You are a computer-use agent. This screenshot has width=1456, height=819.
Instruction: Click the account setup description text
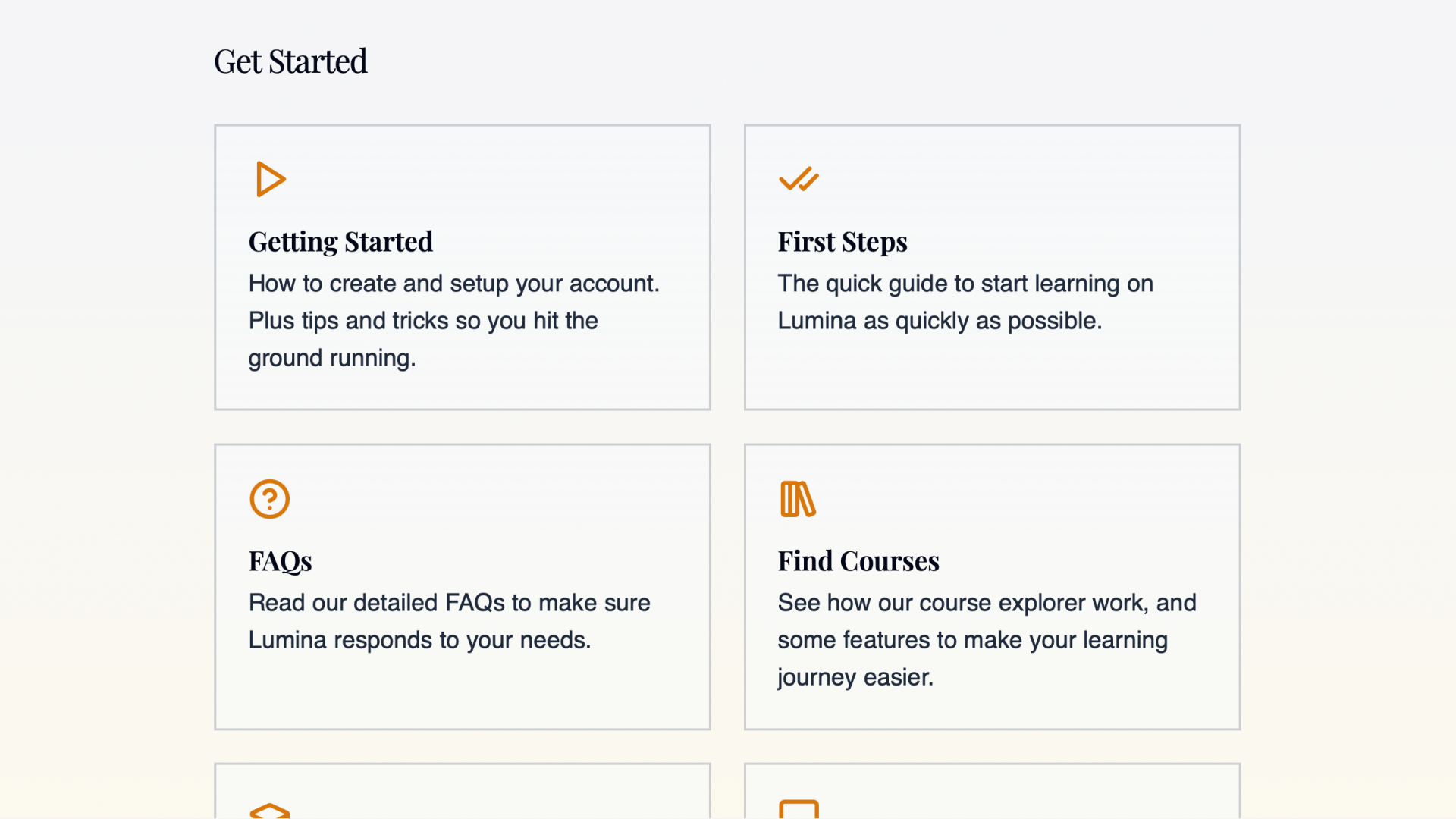453,321
